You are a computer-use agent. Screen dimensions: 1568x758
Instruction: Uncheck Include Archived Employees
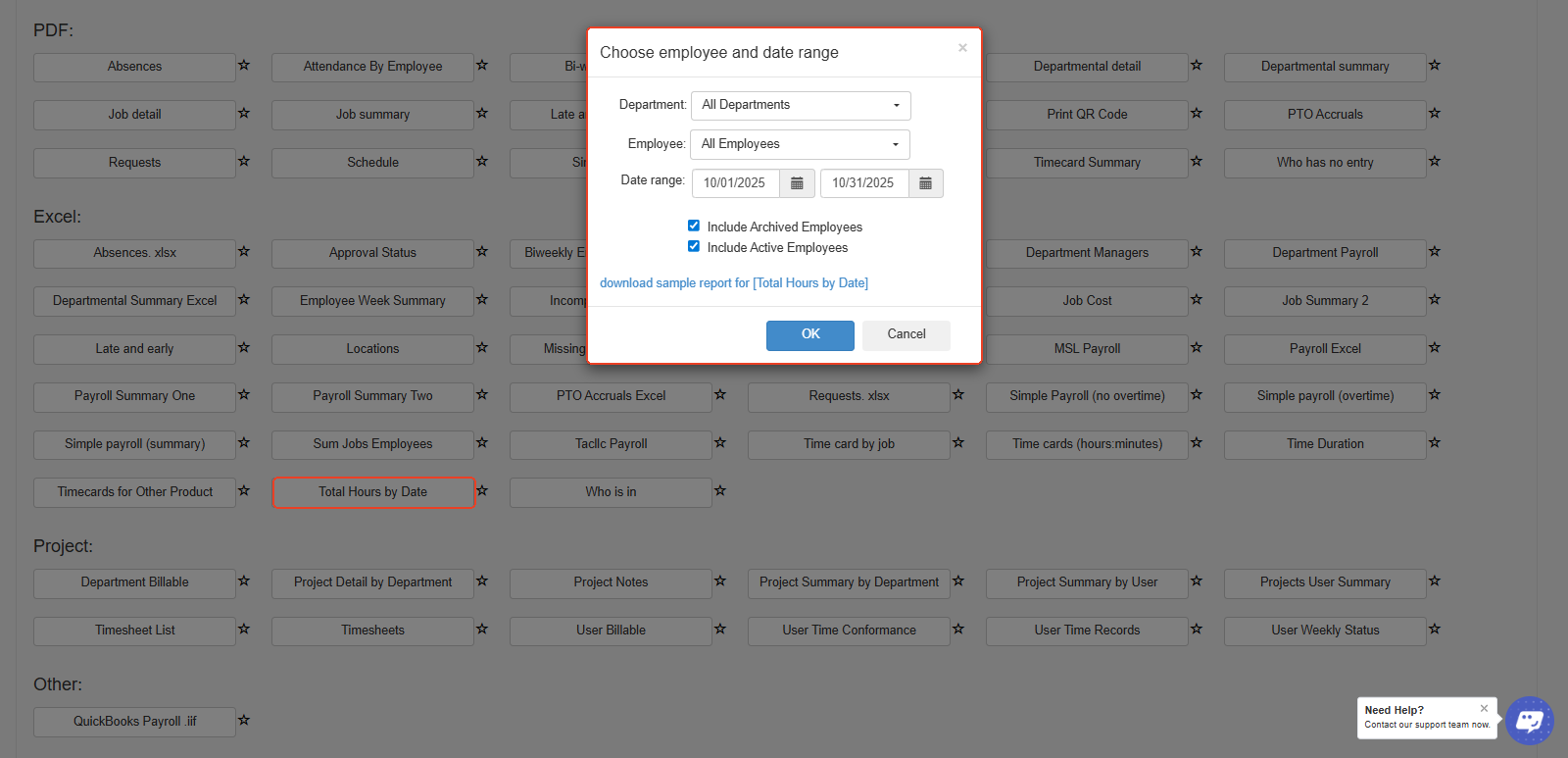(694, 226)
